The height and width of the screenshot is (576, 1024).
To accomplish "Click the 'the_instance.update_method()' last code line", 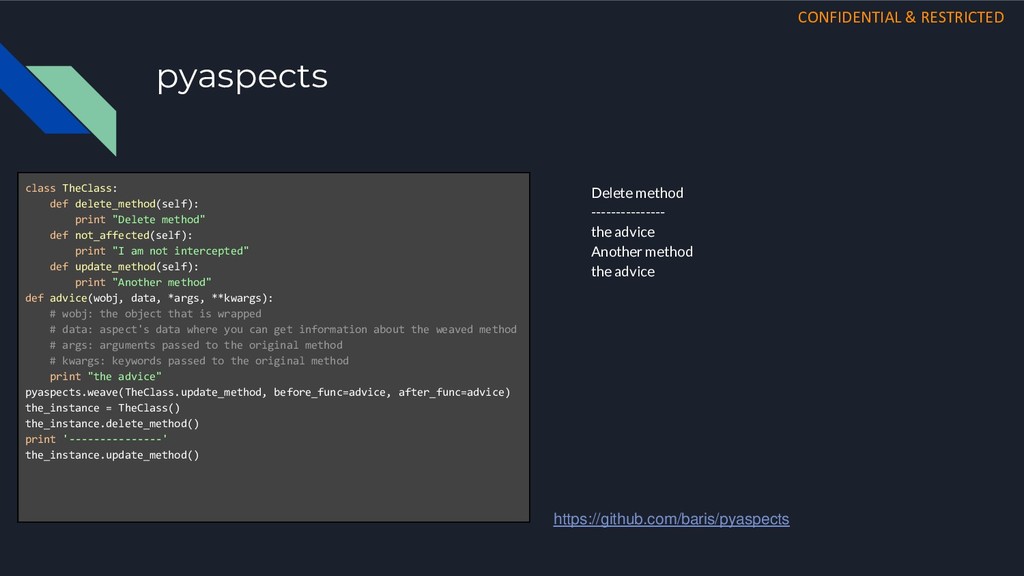I will click(112, 455).
